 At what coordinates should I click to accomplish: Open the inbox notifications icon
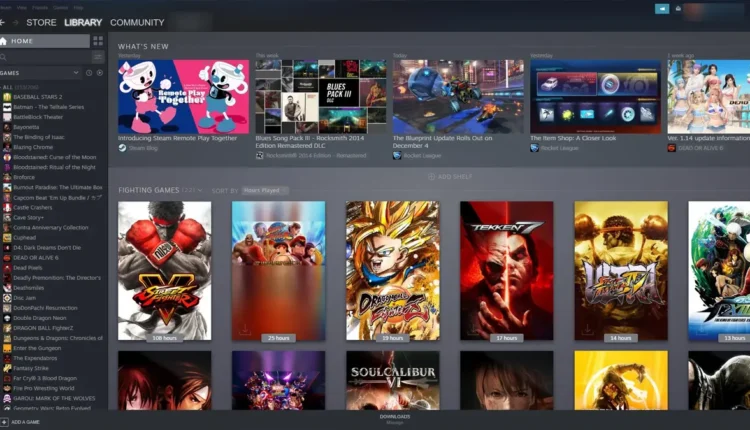coord(678,9)
